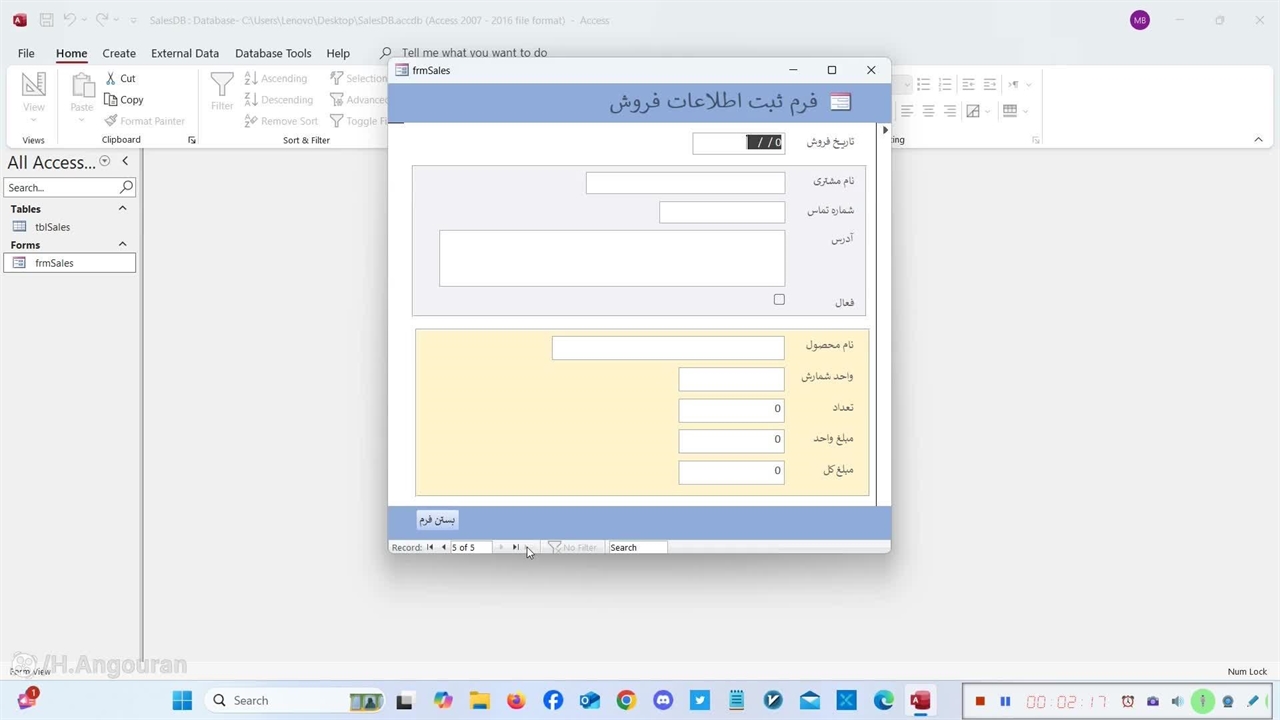
Task: Collapse the Tables group in navigation pane
Action: click(123, 209)
